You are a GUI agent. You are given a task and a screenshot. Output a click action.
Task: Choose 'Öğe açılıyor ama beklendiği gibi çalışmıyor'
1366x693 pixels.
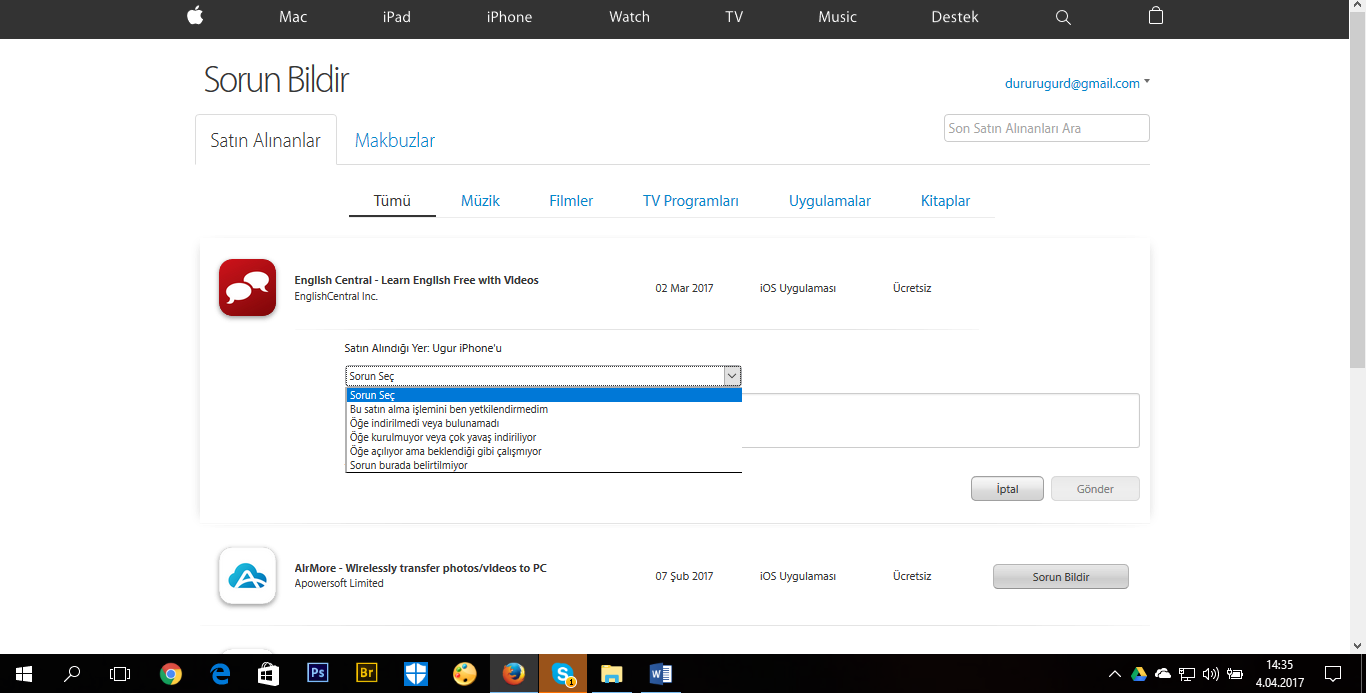pos(544,451)
